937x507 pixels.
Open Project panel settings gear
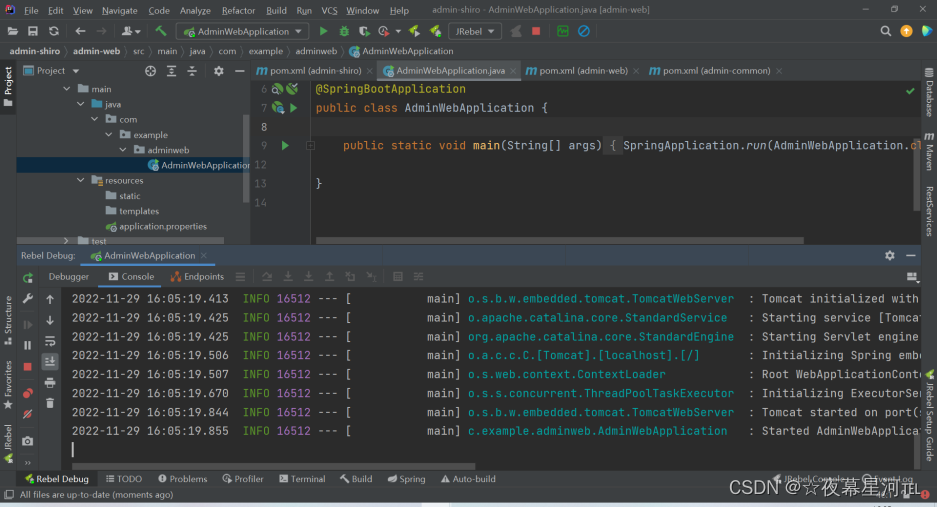point(219,71)
